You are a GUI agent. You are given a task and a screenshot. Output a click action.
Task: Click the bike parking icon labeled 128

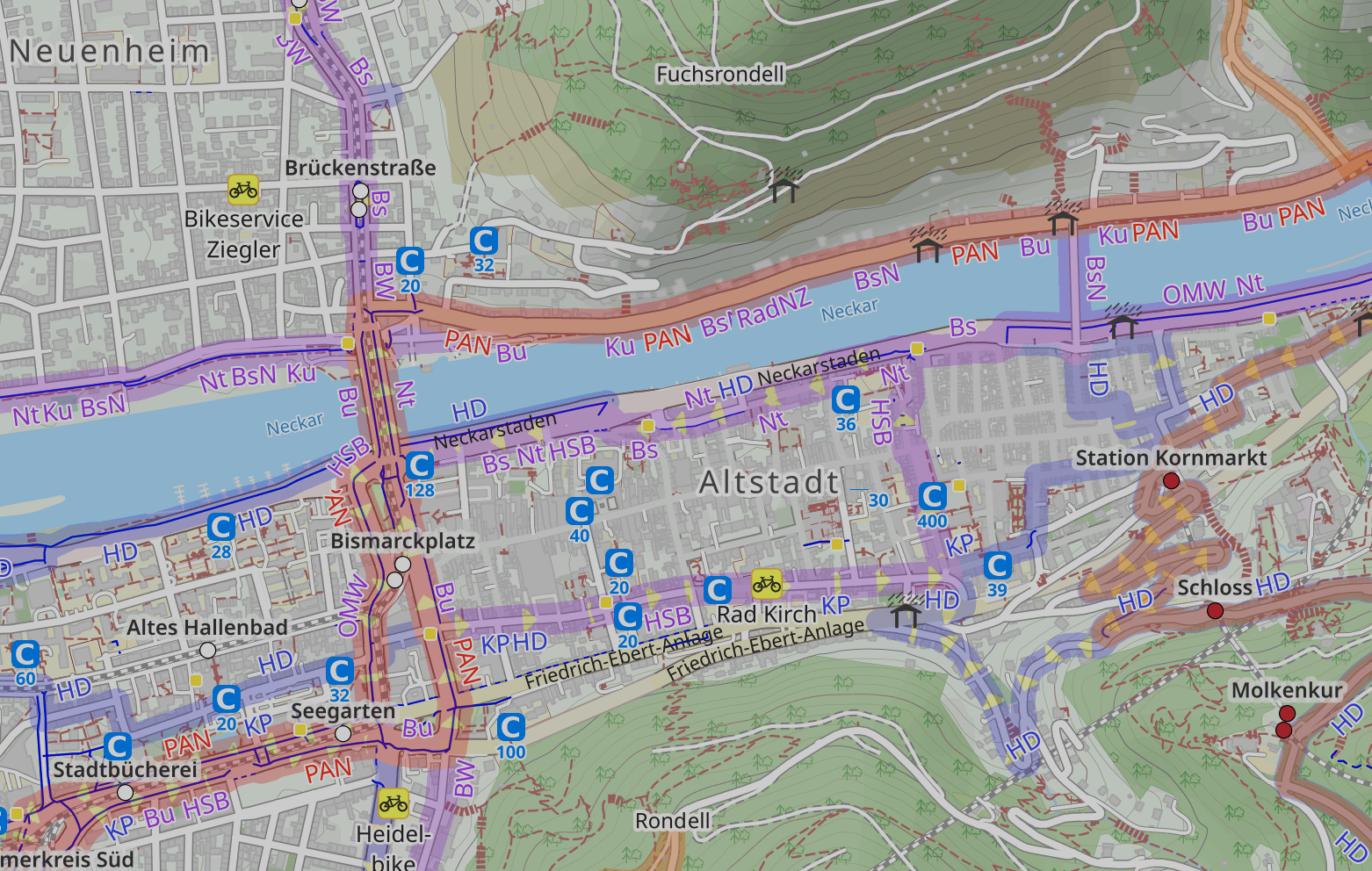point(419,465)
